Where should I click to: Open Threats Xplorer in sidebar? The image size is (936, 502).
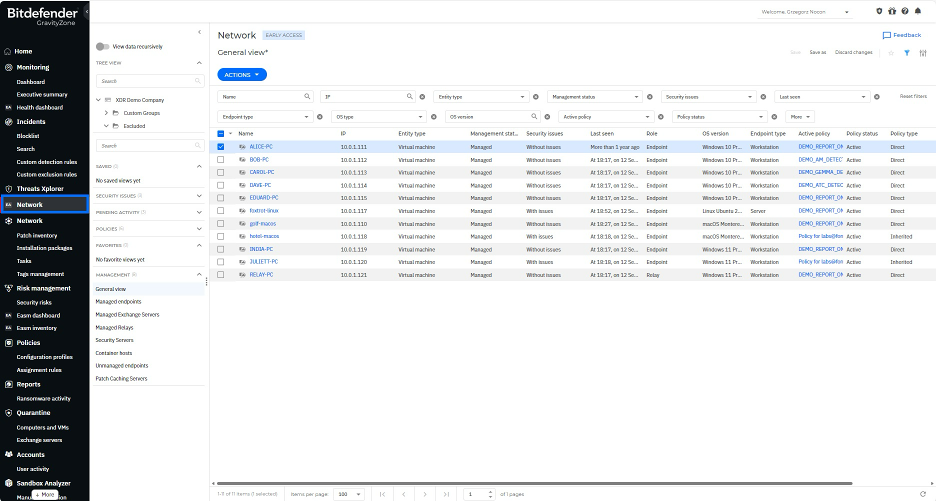coord(40,189)
